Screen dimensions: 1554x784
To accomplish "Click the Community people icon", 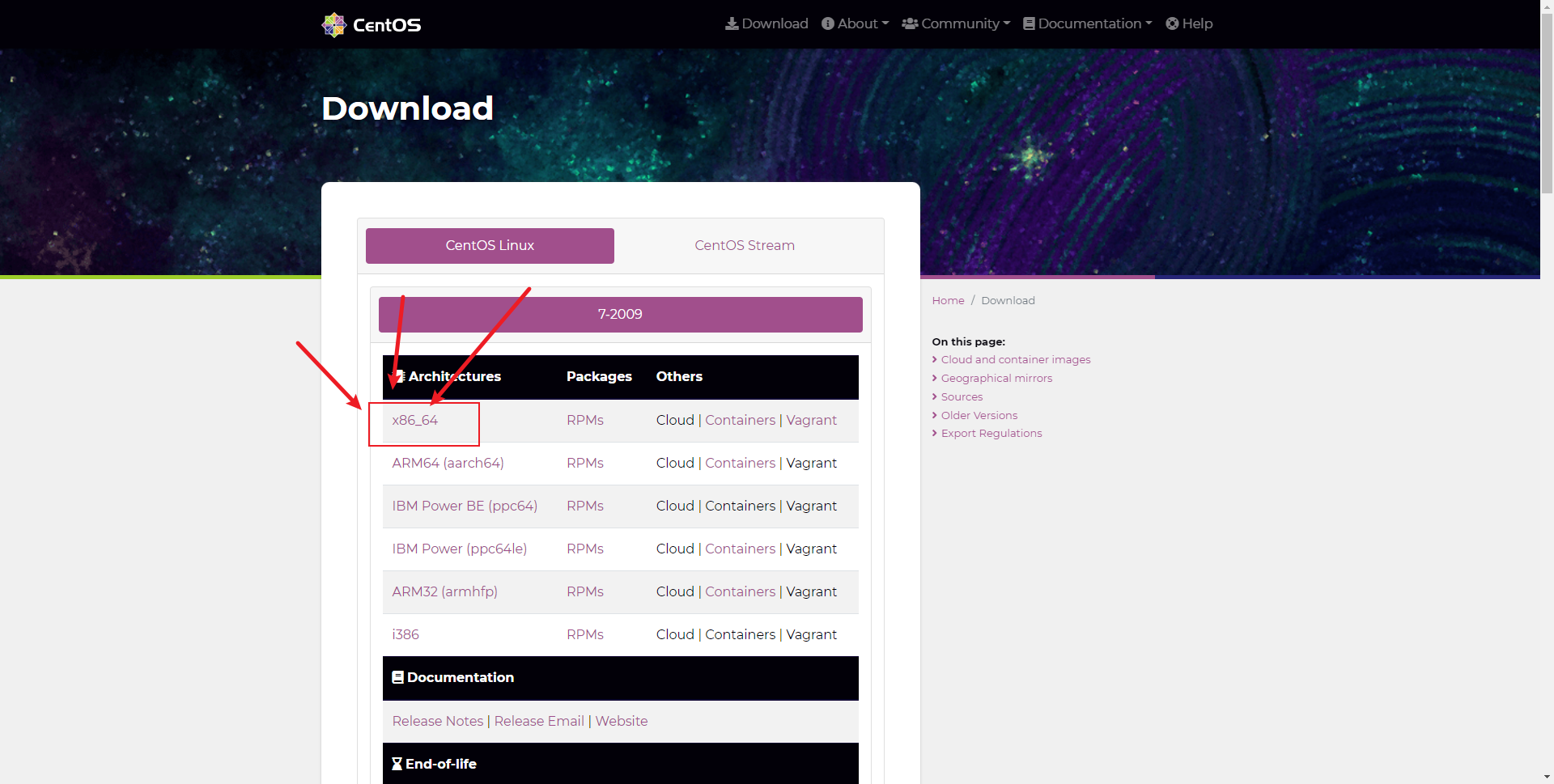I will click(910, 23).
